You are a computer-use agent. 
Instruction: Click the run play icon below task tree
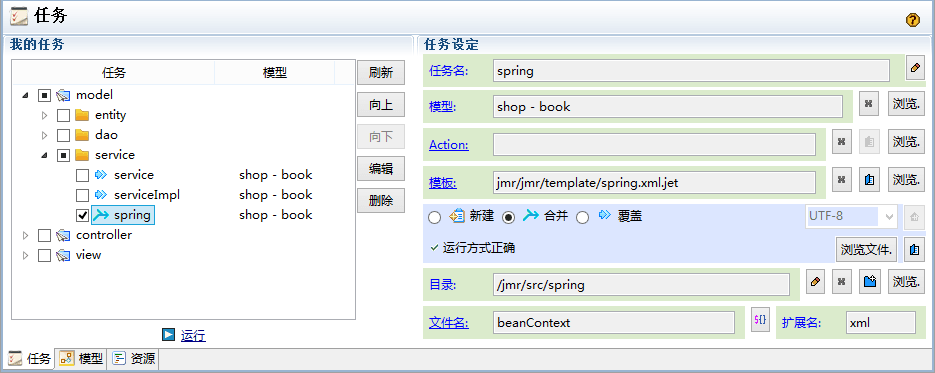(x=169, y=335)
